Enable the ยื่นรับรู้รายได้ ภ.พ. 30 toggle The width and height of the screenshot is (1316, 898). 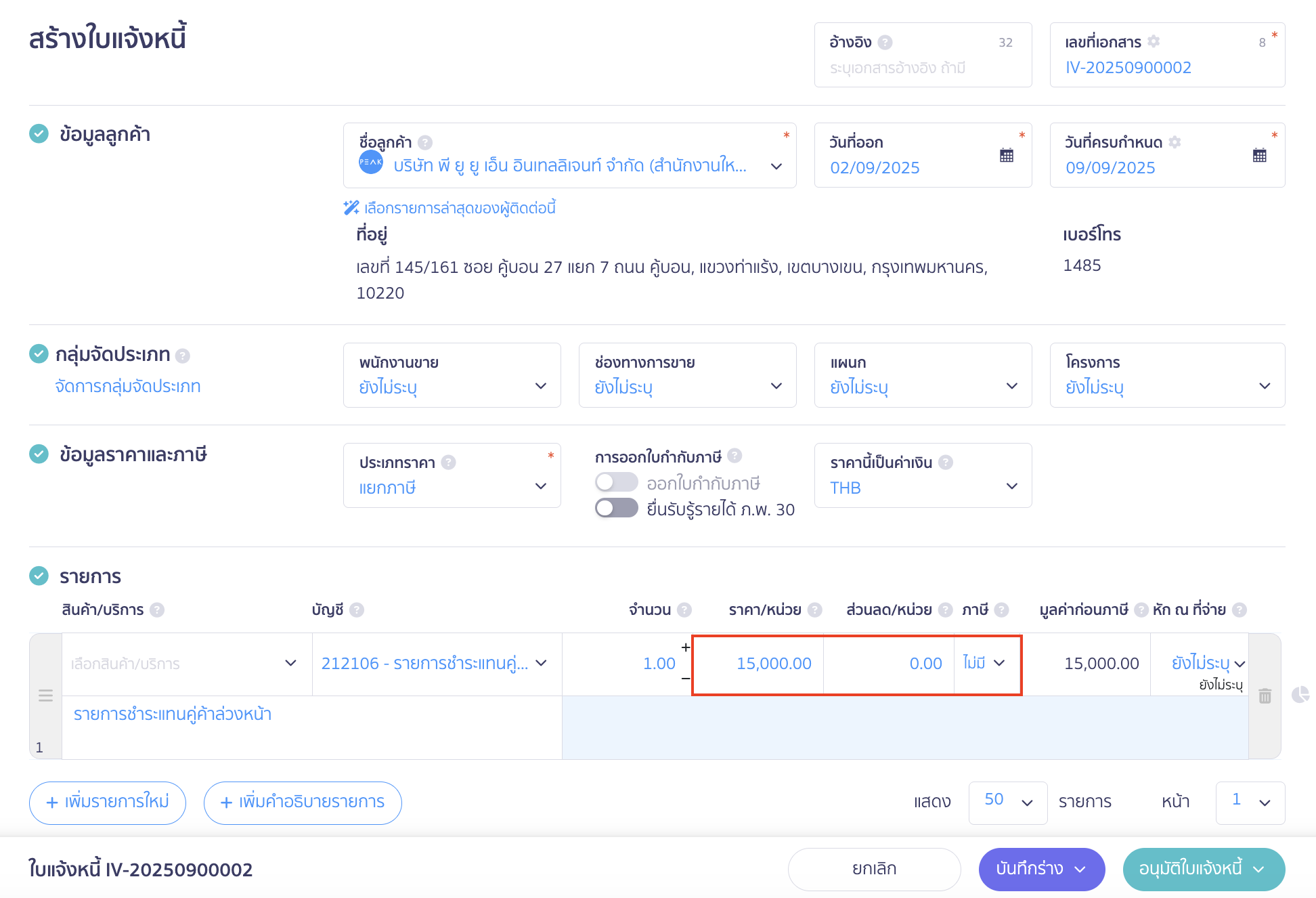[615, 508]
